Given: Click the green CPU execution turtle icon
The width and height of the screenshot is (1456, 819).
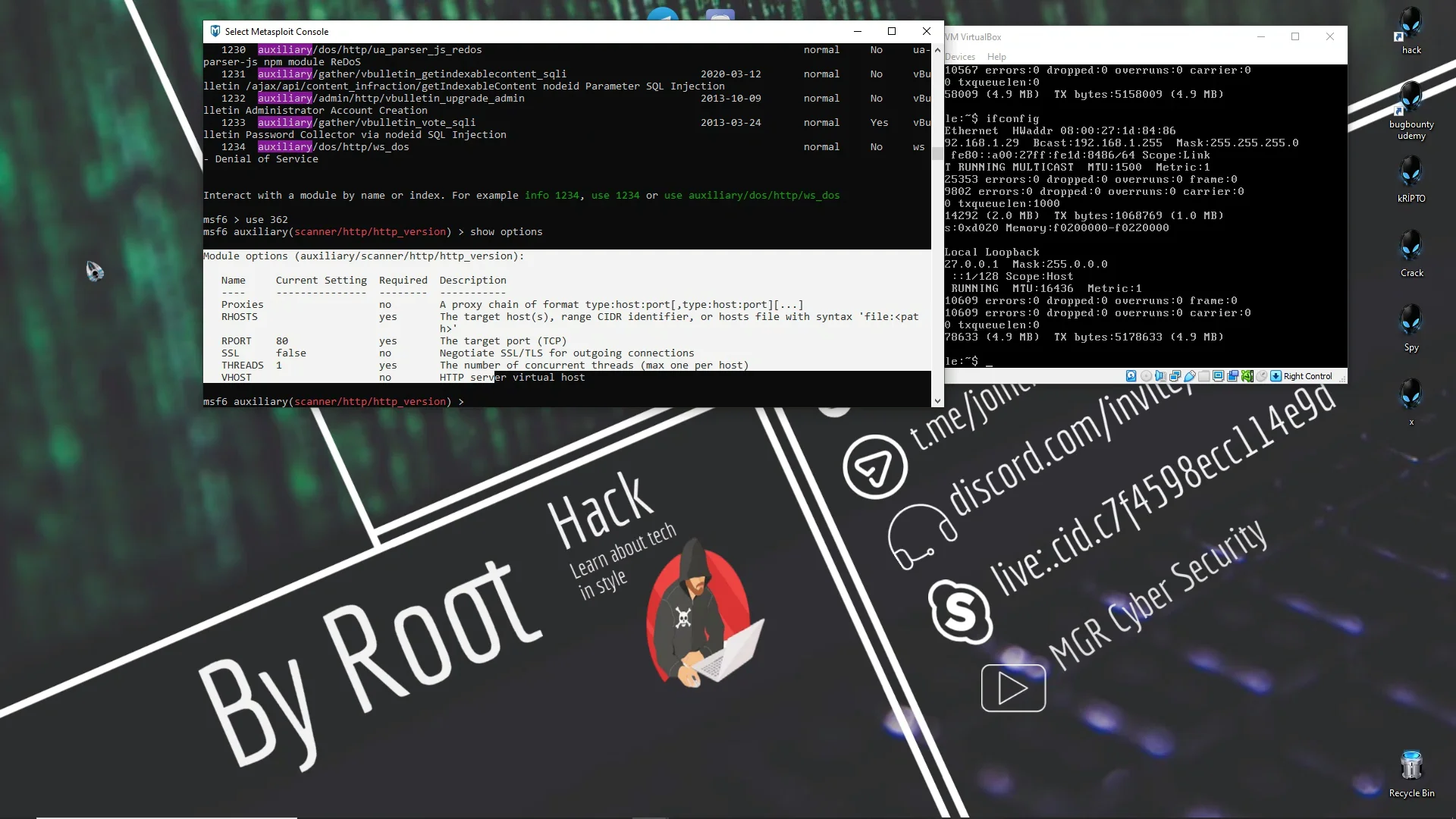Looking at the screenshot, I should (1247, 376).
